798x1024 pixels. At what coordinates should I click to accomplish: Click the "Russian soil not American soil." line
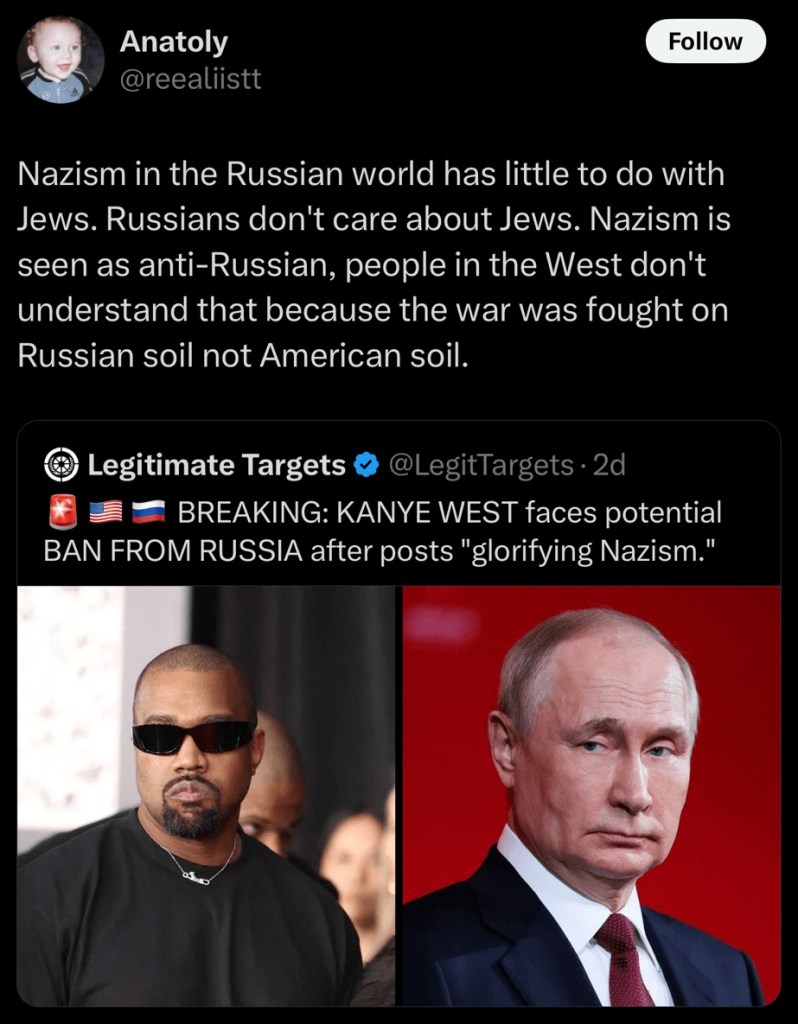pos(243,355)
